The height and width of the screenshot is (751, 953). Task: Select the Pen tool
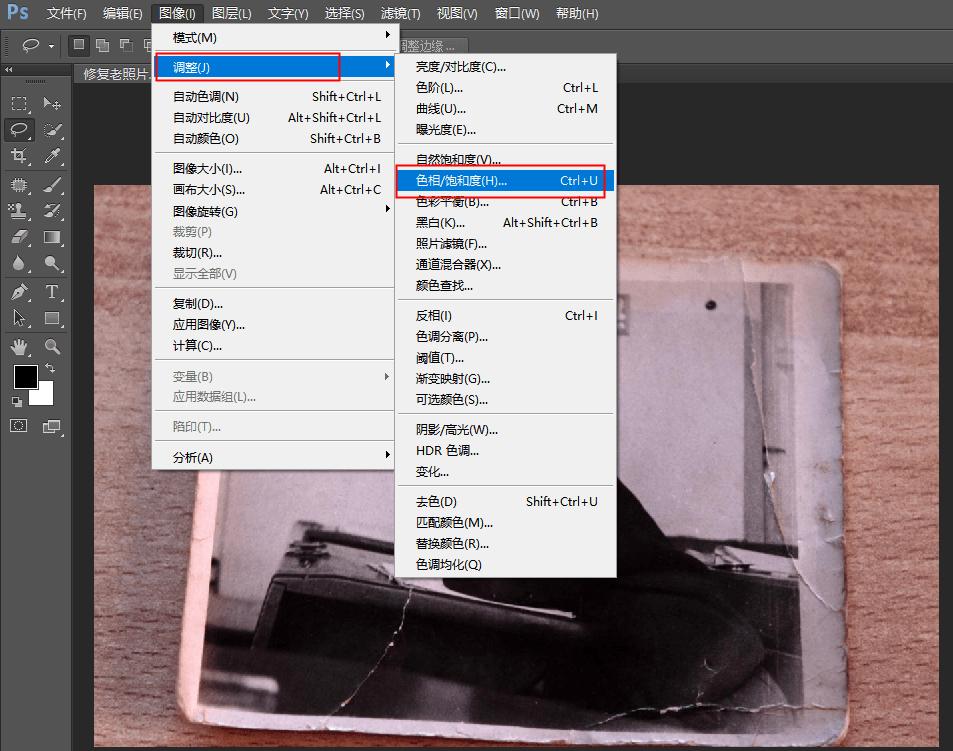19,292
